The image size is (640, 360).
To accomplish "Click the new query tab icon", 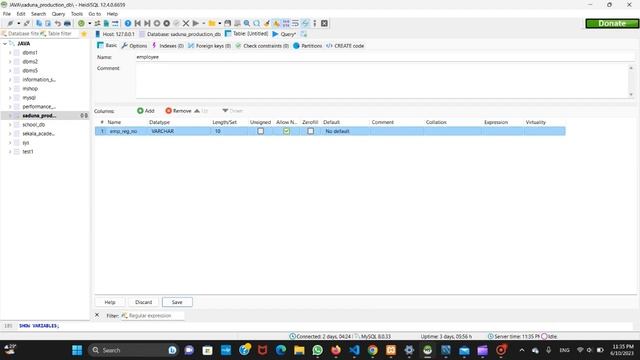I will coord(304,34).
